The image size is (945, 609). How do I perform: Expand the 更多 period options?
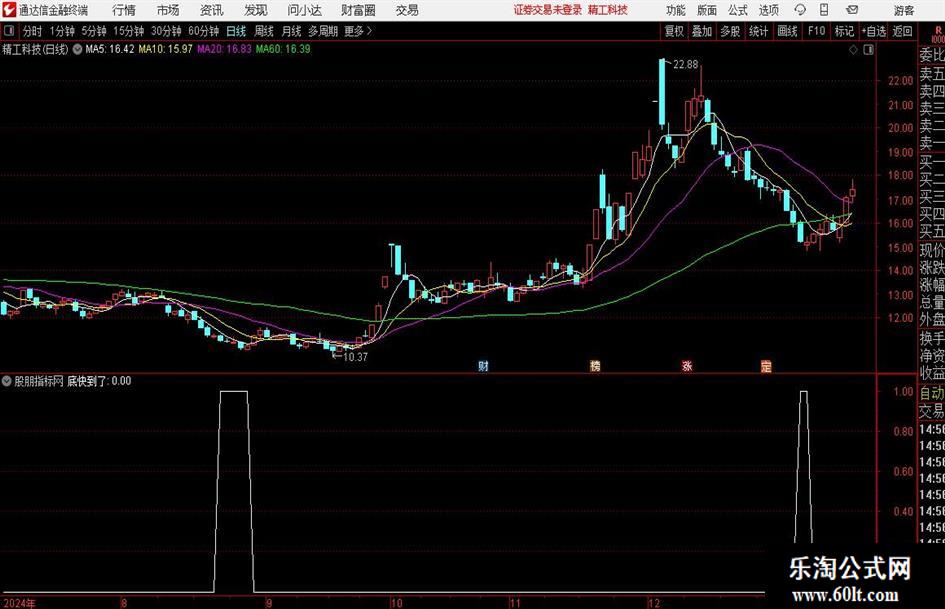coord(358,31)
